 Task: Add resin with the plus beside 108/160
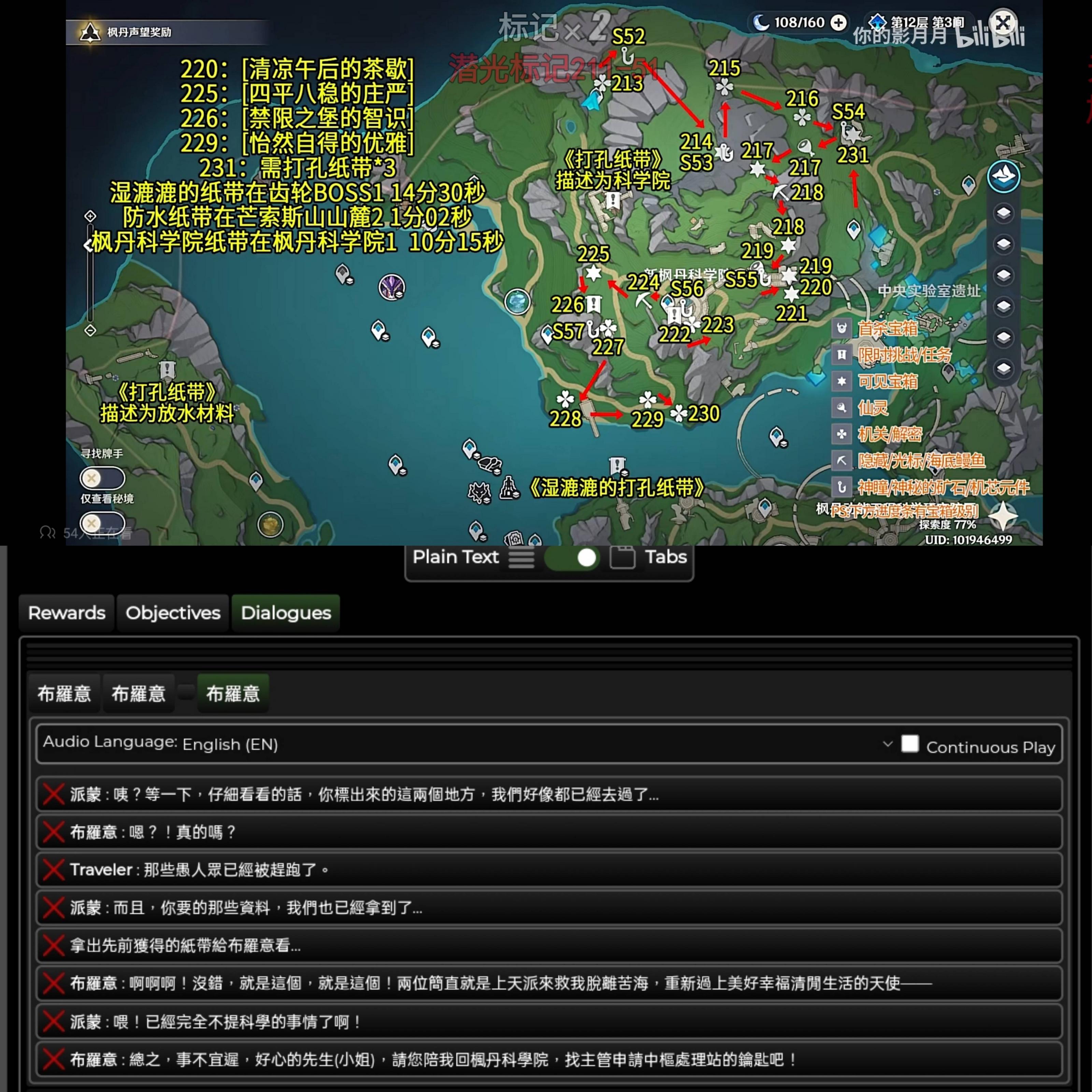(x=839, y=23)
